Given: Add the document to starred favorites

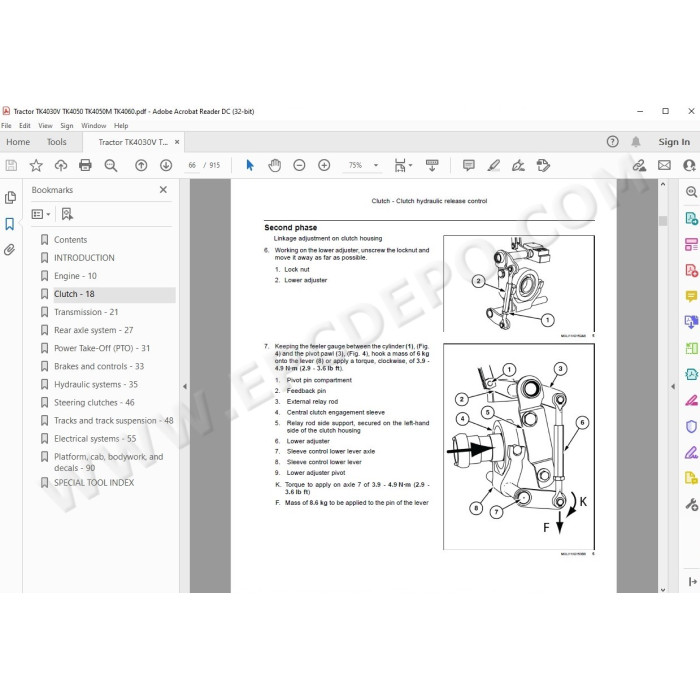Looking at the screenshot, I should click(x=36, y=166).
